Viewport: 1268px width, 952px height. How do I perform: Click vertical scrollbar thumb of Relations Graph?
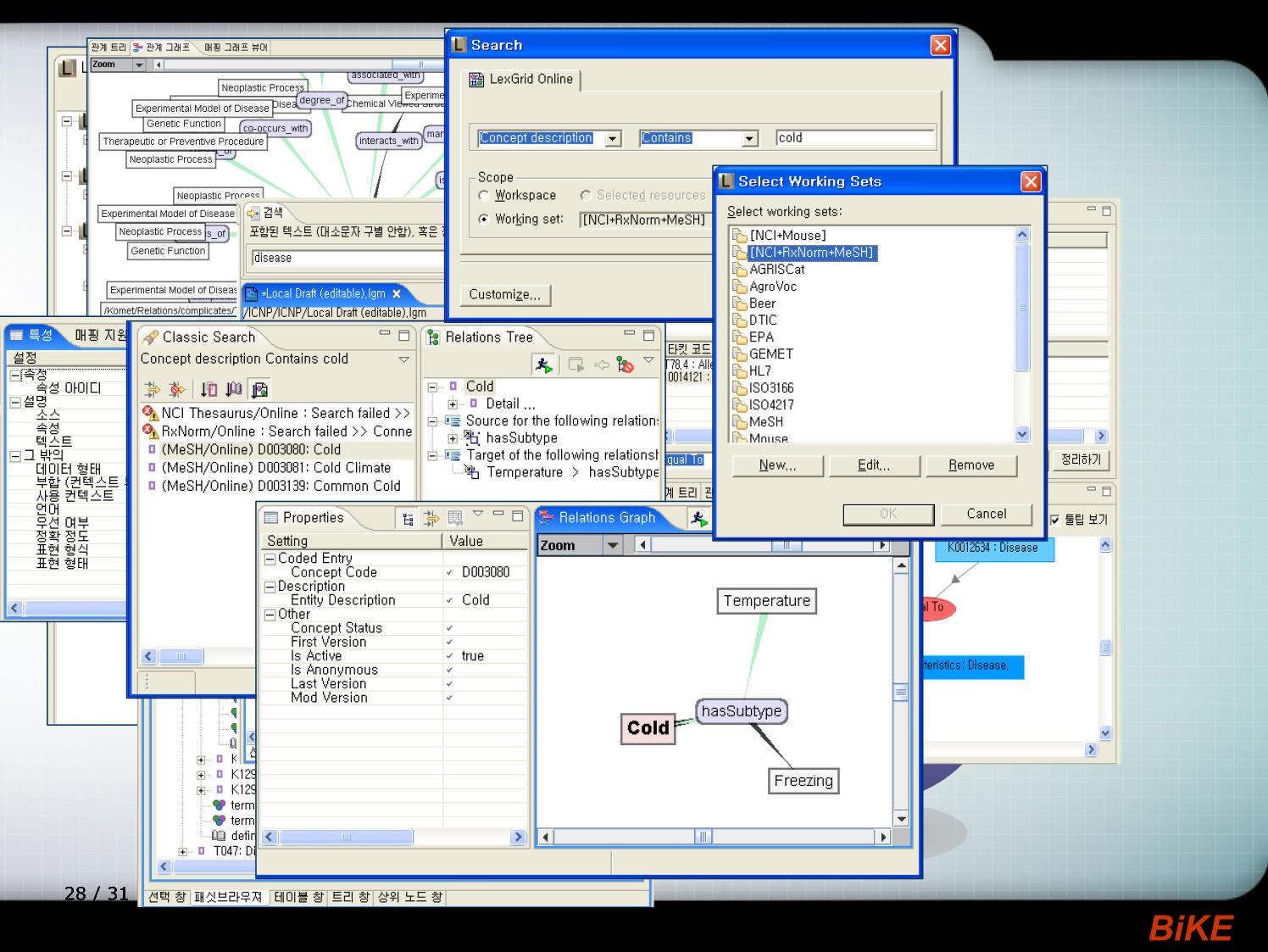point(901,693)
